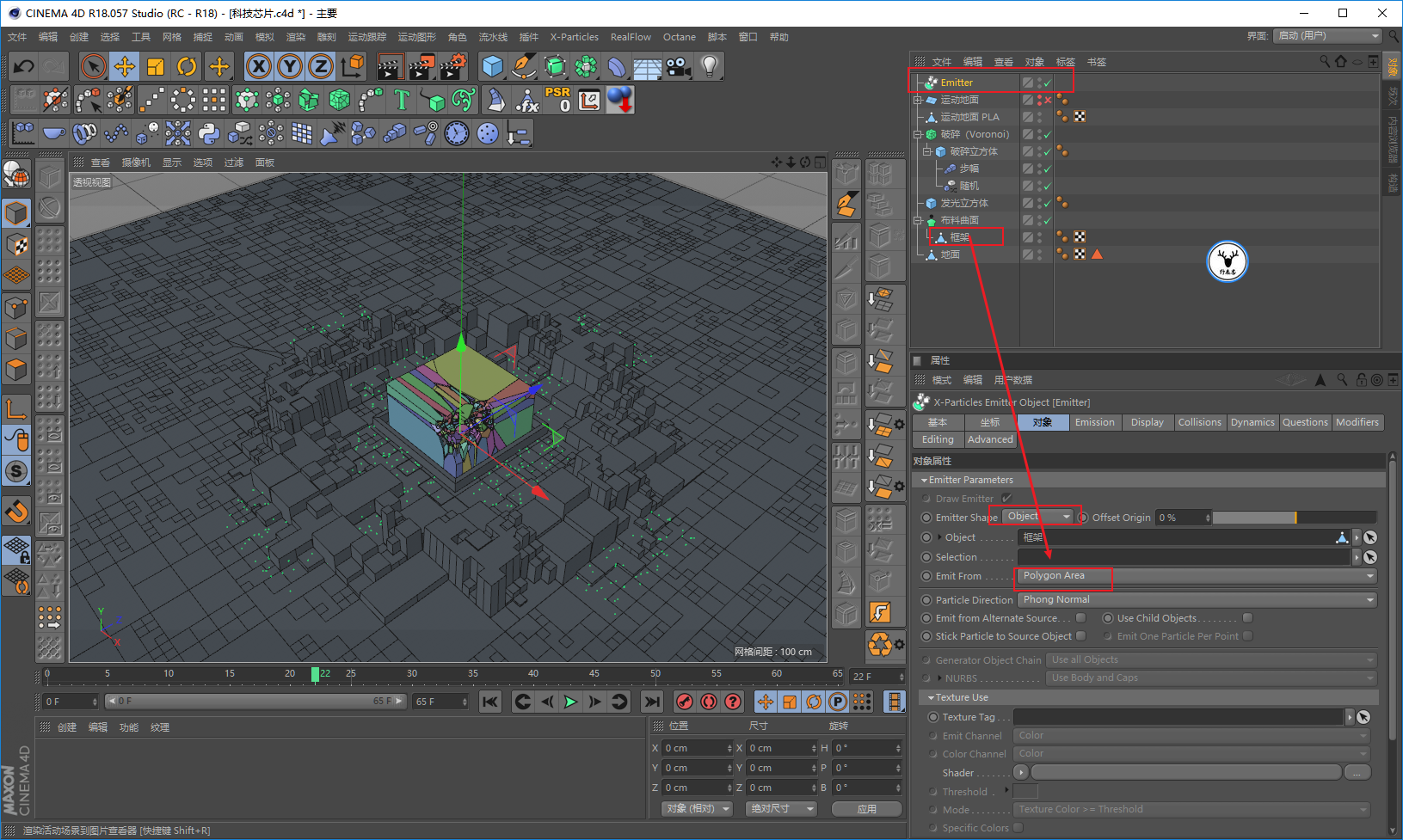This screenshot has height=840, width=1403.
Task: Open the 对象(相对) coordinate dropdown
Action: click(697, 809)
